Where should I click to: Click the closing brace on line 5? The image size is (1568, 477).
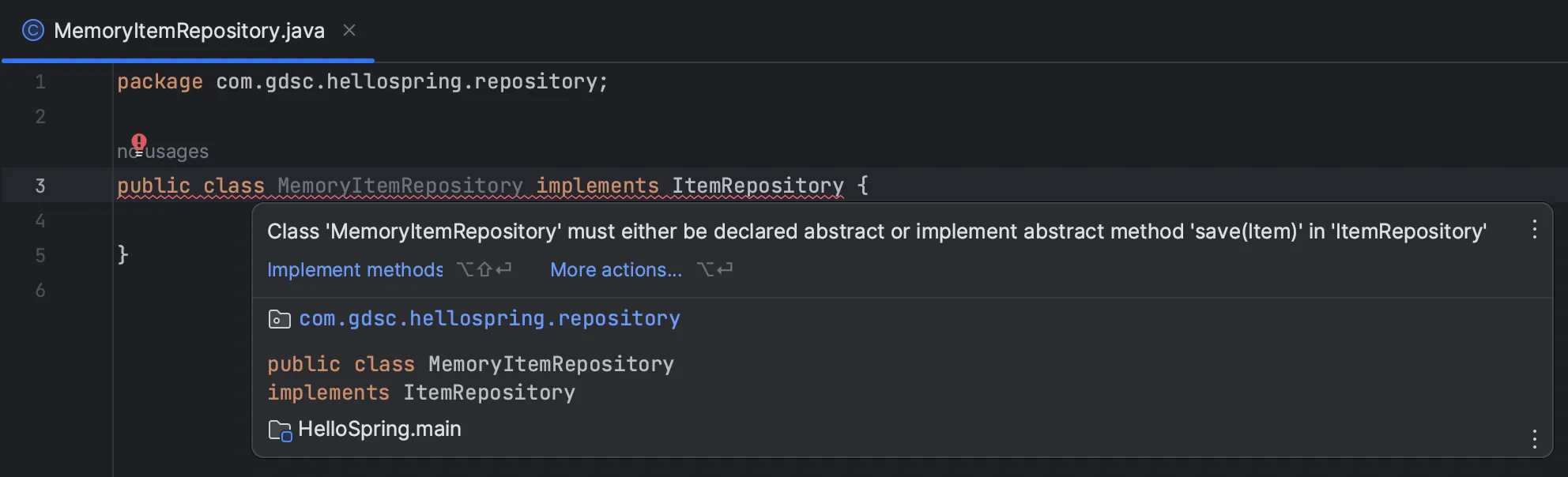(122, 254)
